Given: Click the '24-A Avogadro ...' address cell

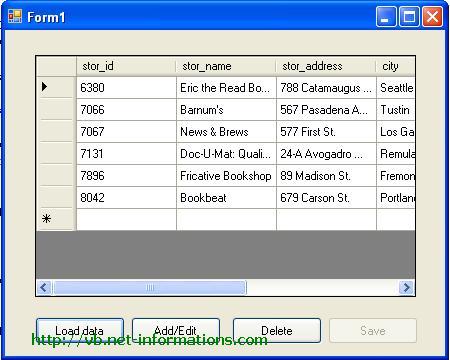Looking at the screenshot, I should pos(326,154).
